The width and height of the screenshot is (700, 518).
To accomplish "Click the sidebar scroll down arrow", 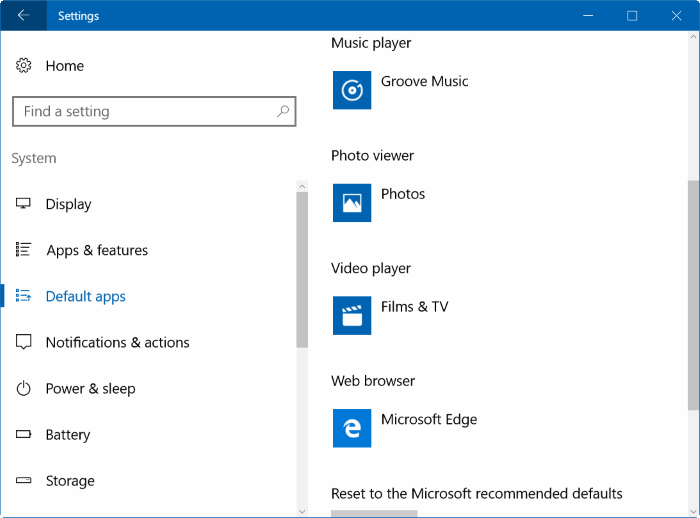I will 302,511.
